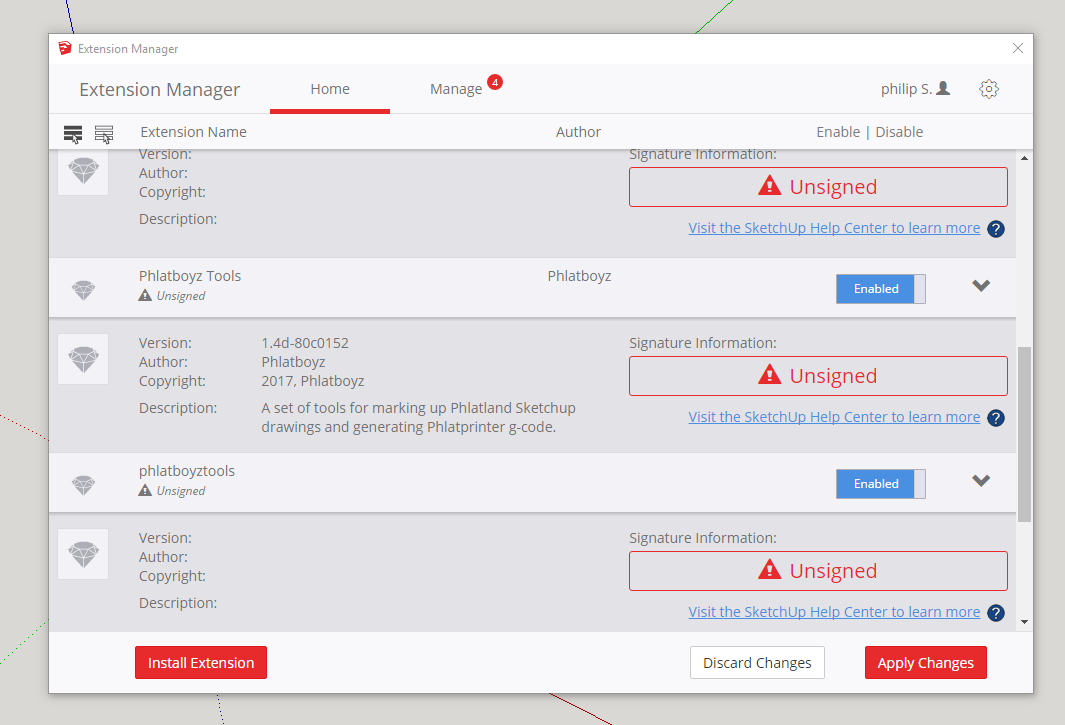
Task: Click the user profile icon beside philip S.
Action: click(x=943, y=89)
